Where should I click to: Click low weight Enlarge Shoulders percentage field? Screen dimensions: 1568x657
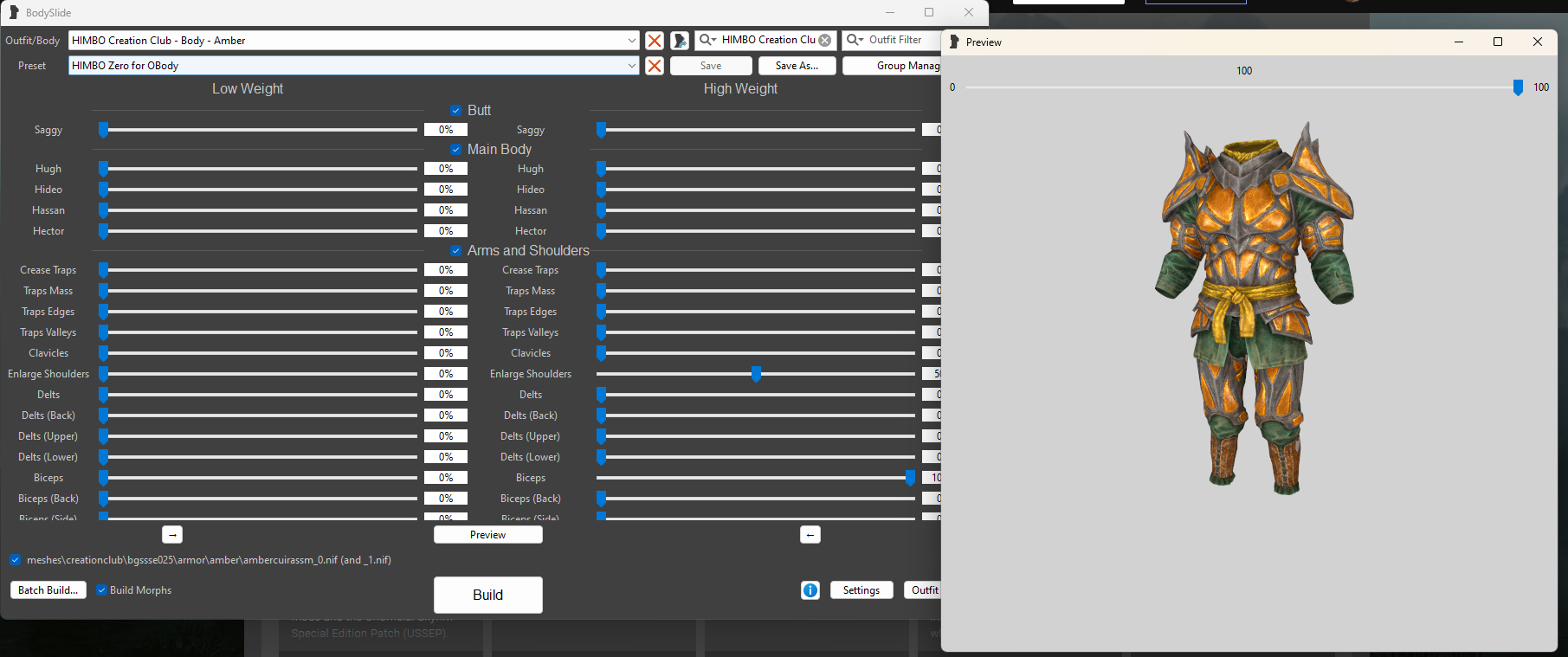(446, 374)
